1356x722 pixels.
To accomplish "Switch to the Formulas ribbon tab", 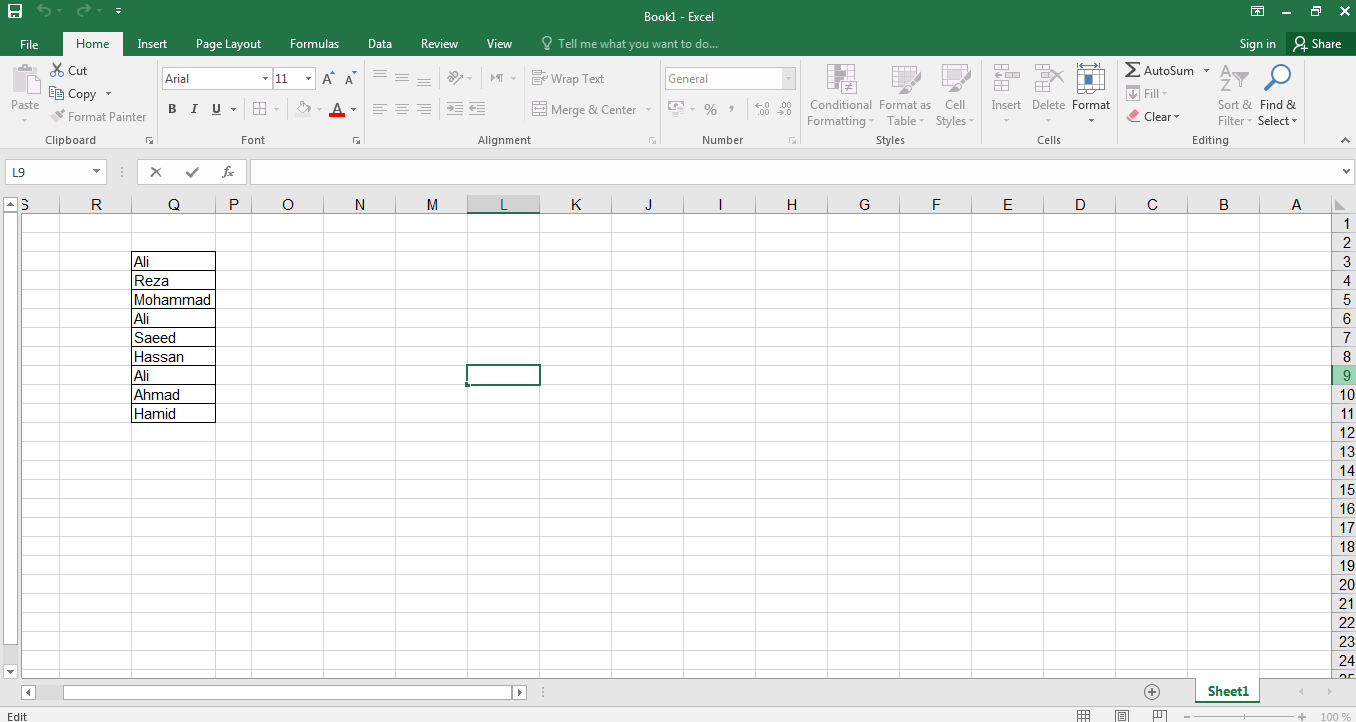I will pyautogui.click(x=314, y=44).
